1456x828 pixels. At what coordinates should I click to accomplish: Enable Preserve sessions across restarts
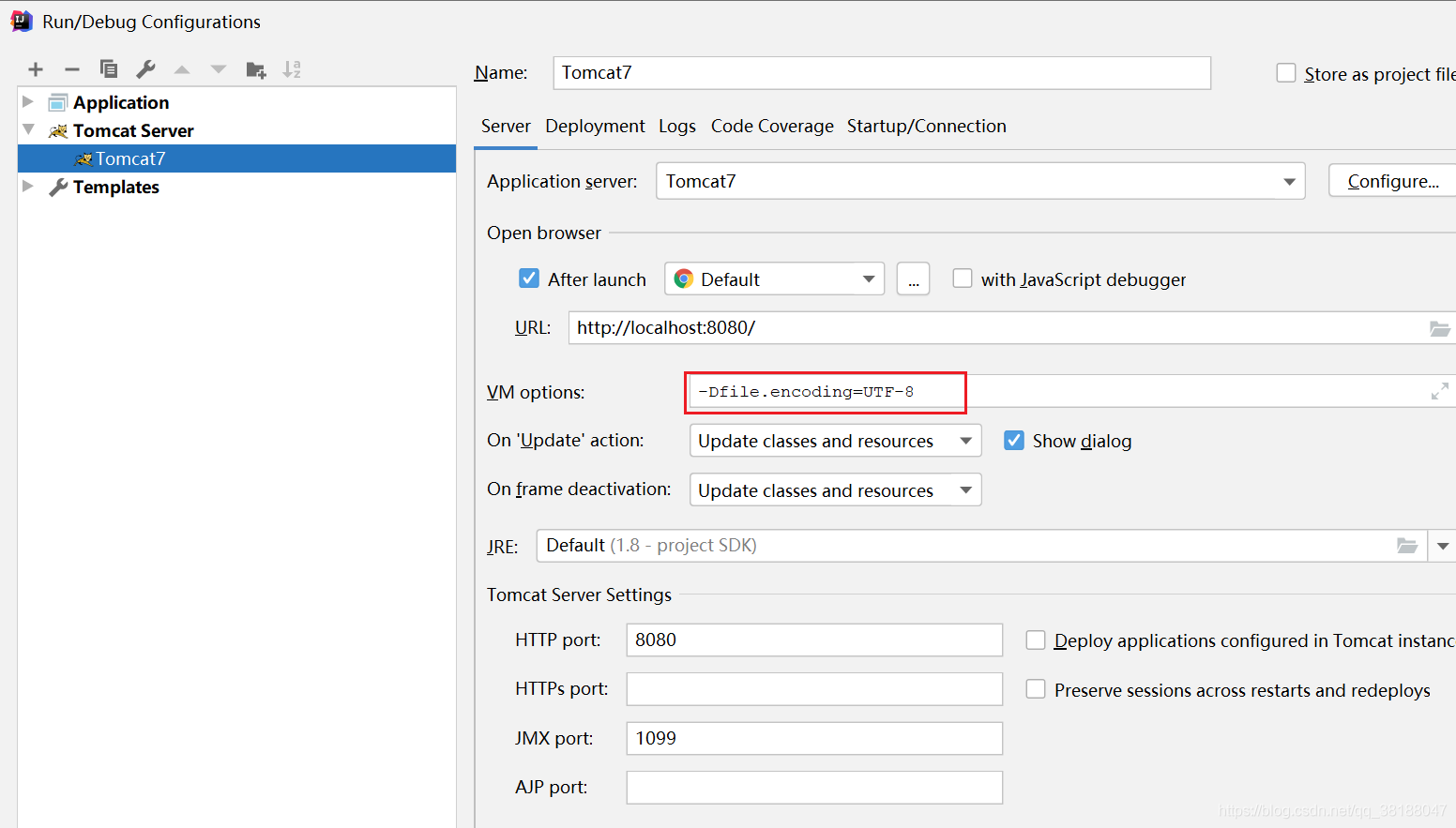(1036, 689)
